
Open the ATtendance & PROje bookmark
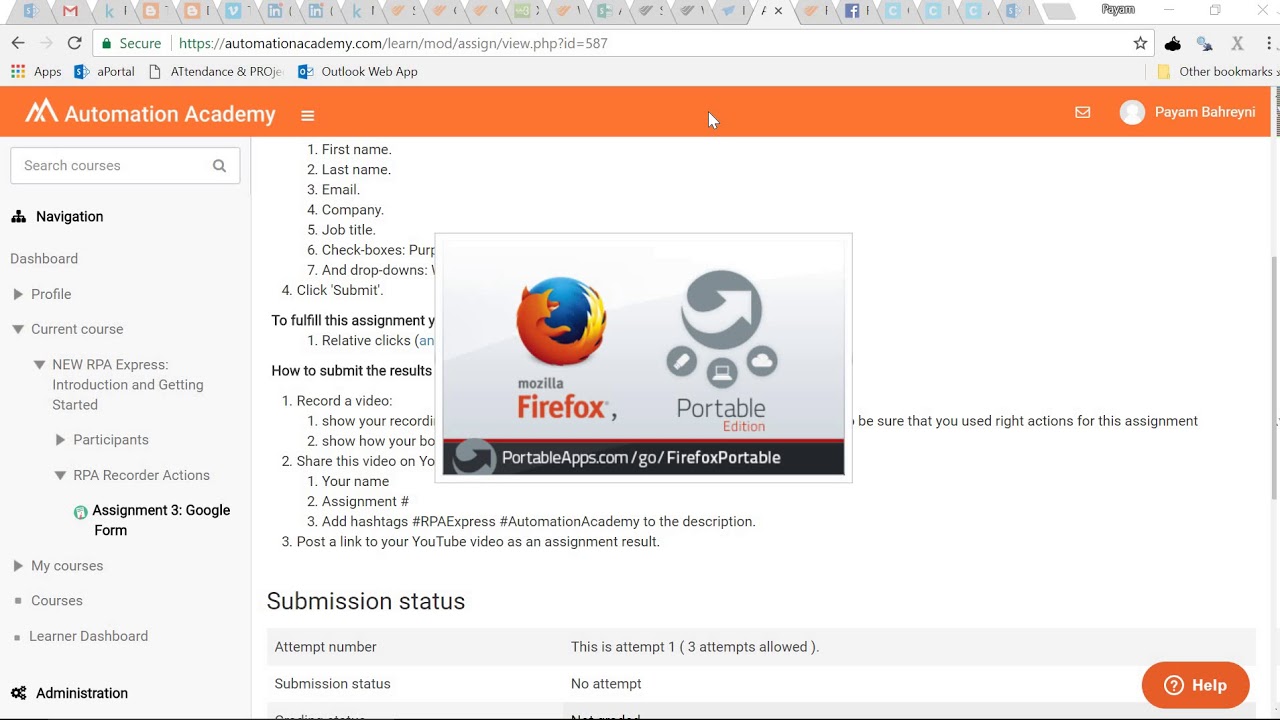pos(215,71)
